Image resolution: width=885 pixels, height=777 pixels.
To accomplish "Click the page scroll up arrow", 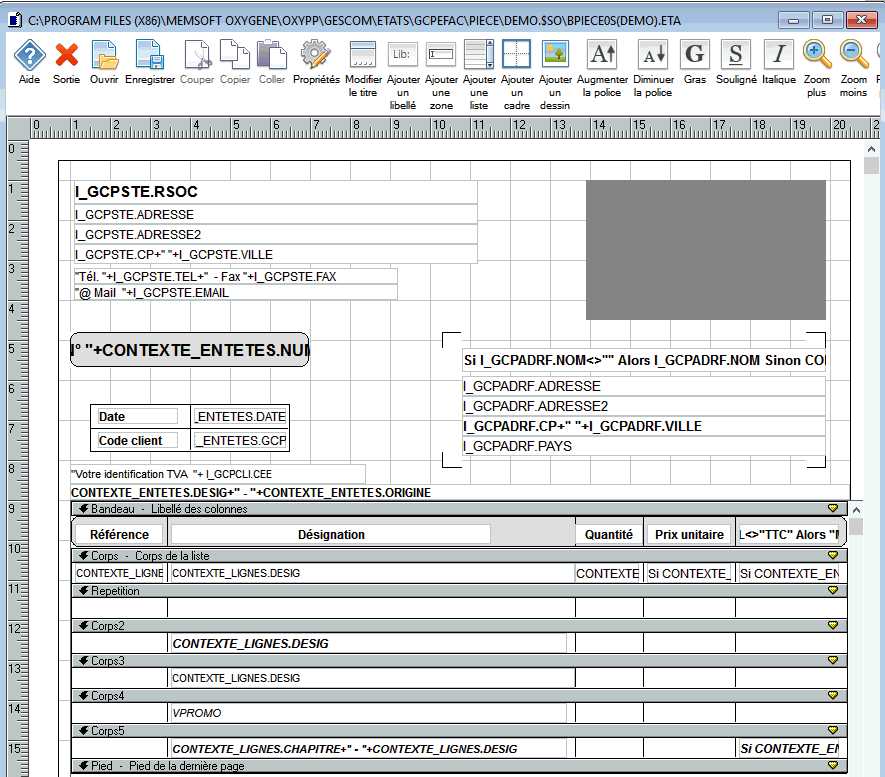I will (871, 150).
